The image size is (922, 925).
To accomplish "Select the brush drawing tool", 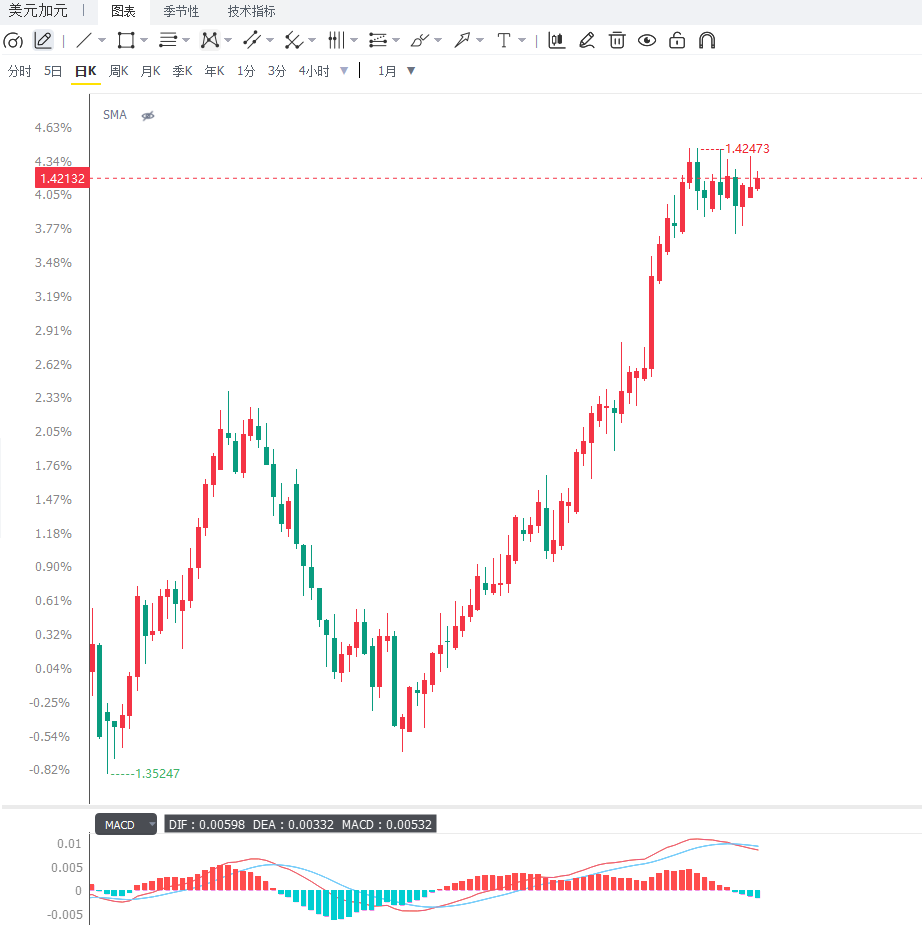I will (419, 41).
